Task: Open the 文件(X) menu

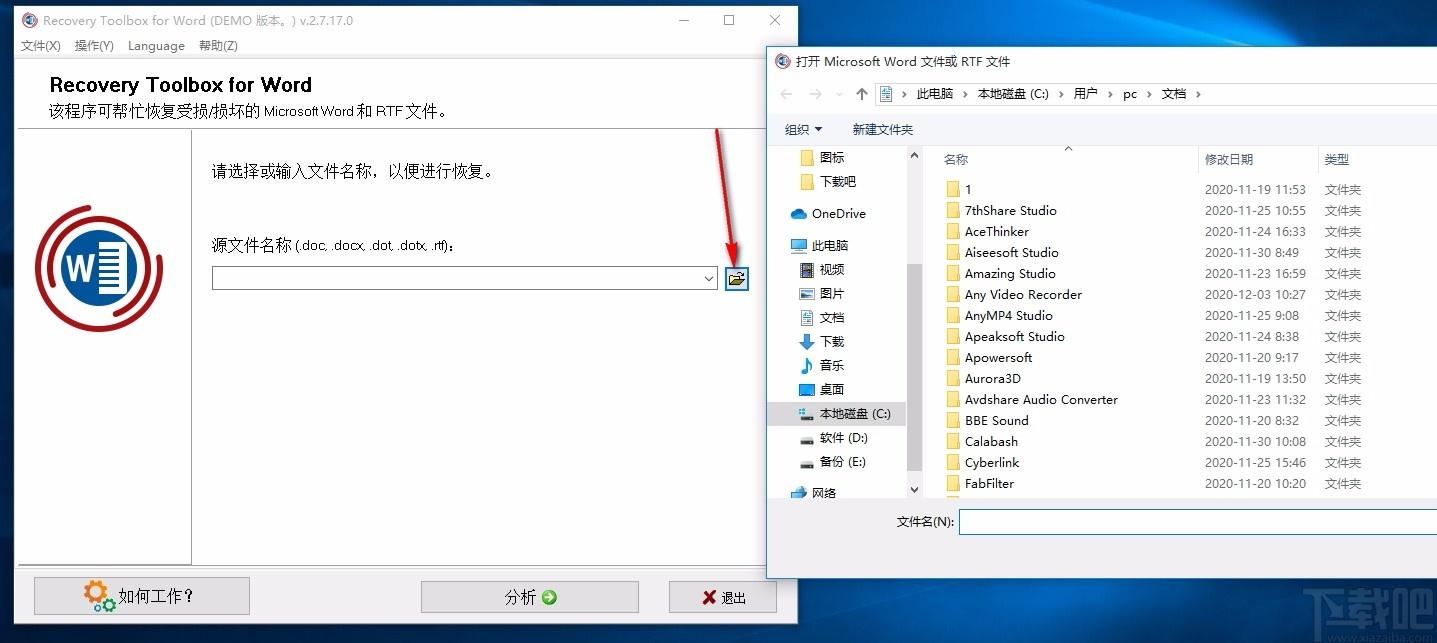Action: [x=41, y=46]
